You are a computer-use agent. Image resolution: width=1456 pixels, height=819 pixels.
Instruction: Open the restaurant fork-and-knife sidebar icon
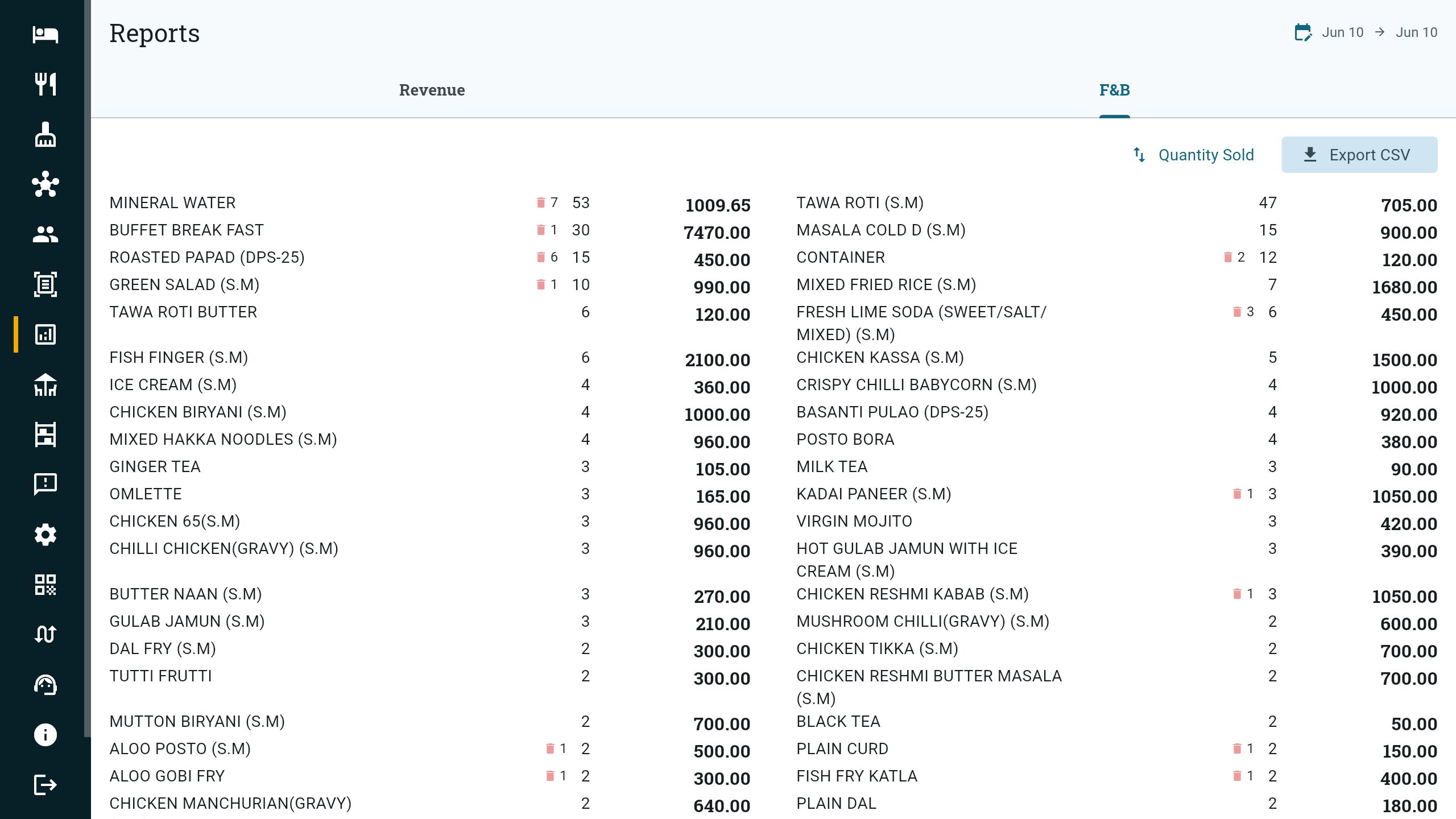pyautogui.click(x=45, y=84)
